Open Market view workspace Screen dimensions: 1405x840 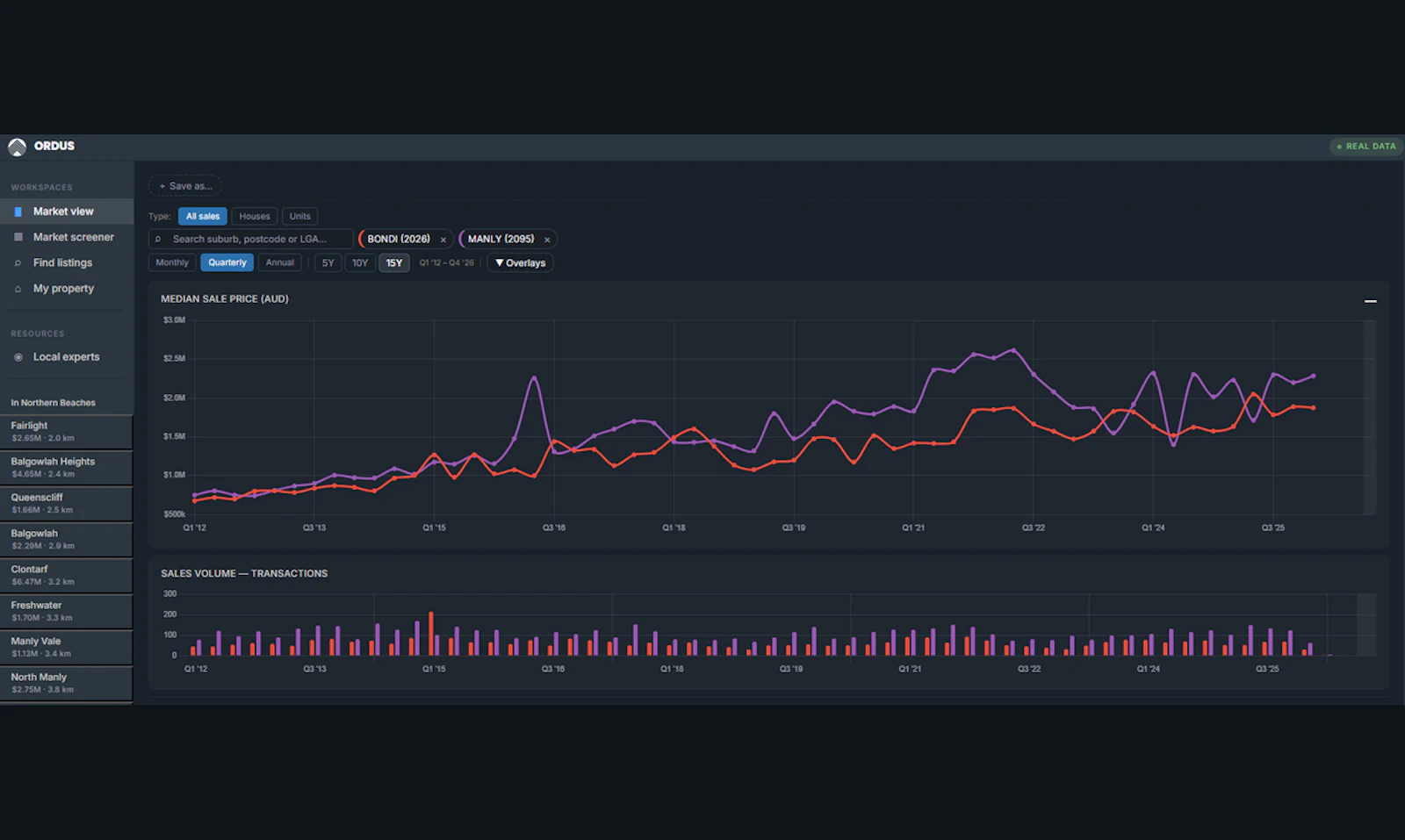point(67,212)
